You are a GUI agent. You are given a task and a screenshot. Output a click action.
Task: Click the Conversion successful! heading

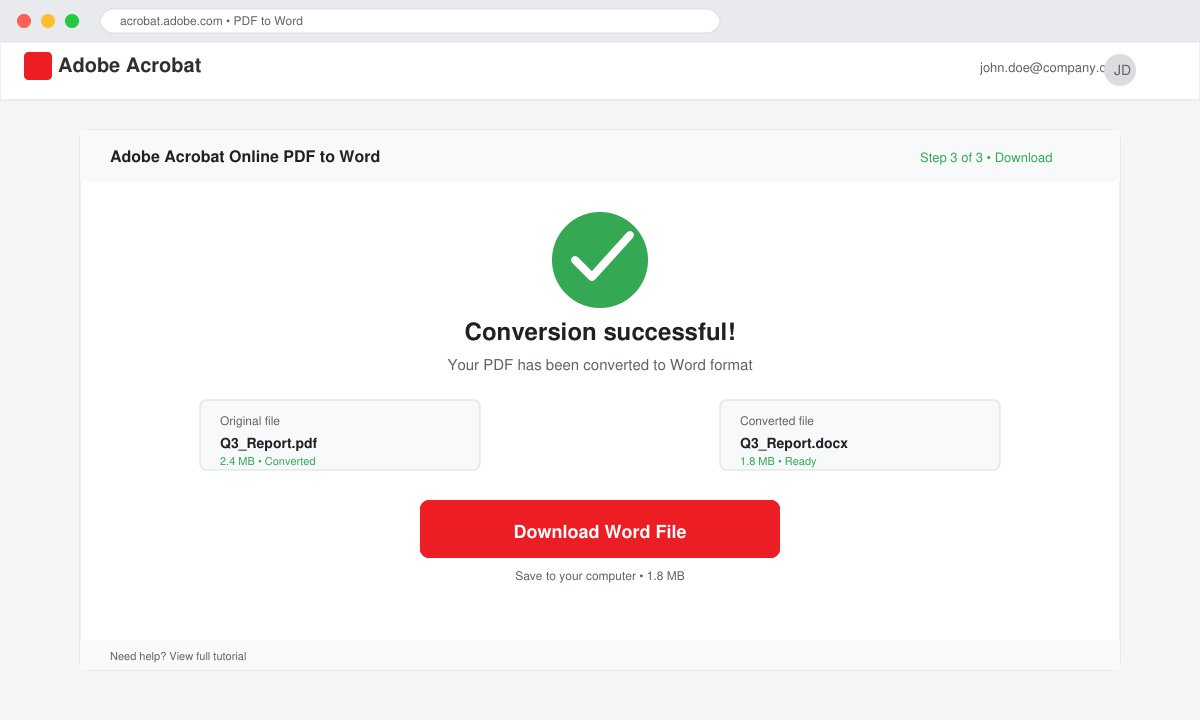point(600,332)
